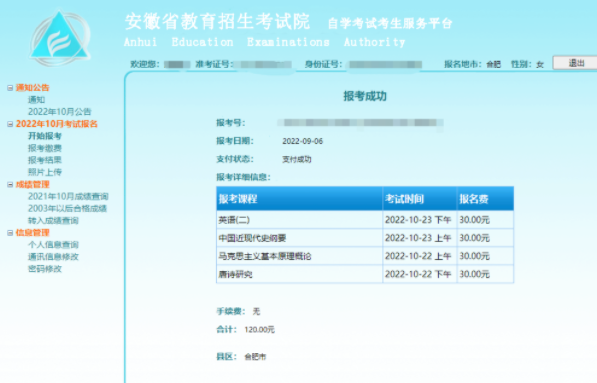
Task: Select the 中国近现代史纲要 course cell
Action: click(x=299, y=238)
